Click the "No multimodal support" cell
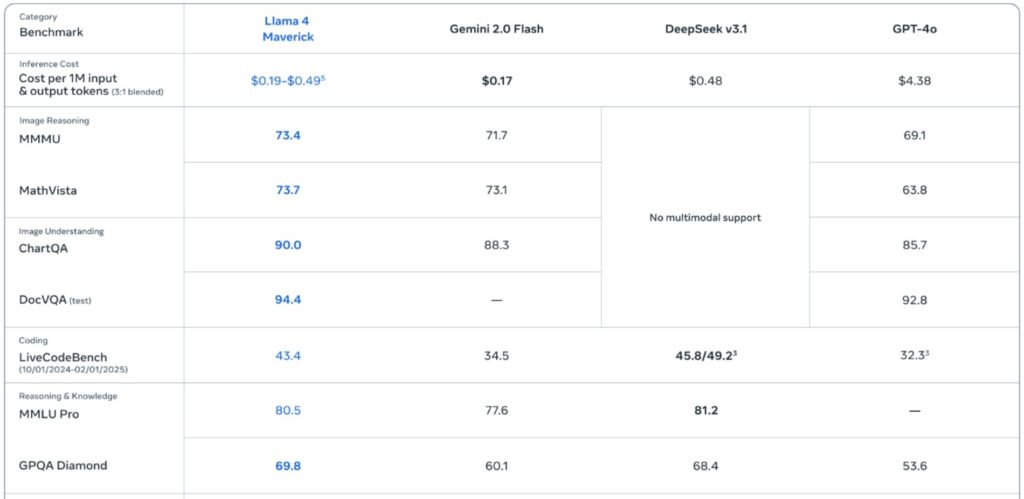The width and height of the screenshot is (1024, 499). point(704,218)
